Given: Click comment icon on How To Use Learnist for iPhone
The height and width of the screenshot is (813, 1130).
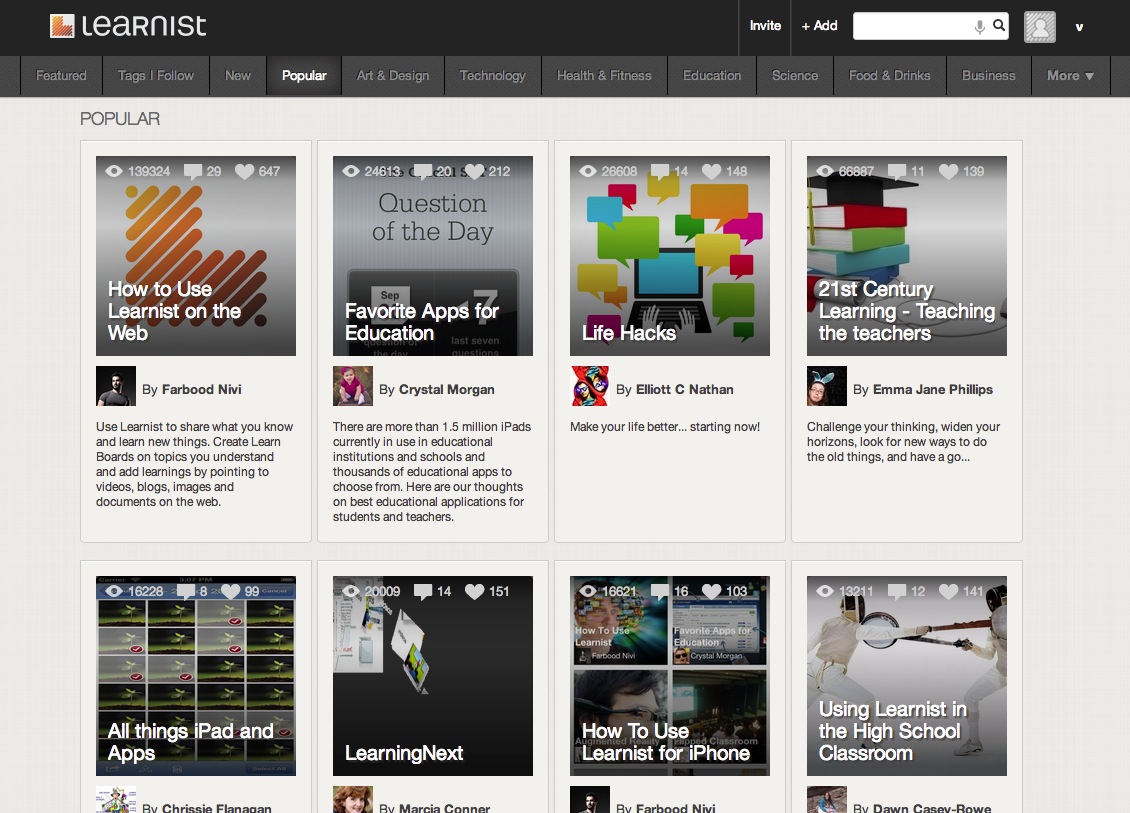Looking at the screenshot, I should 659,592.
